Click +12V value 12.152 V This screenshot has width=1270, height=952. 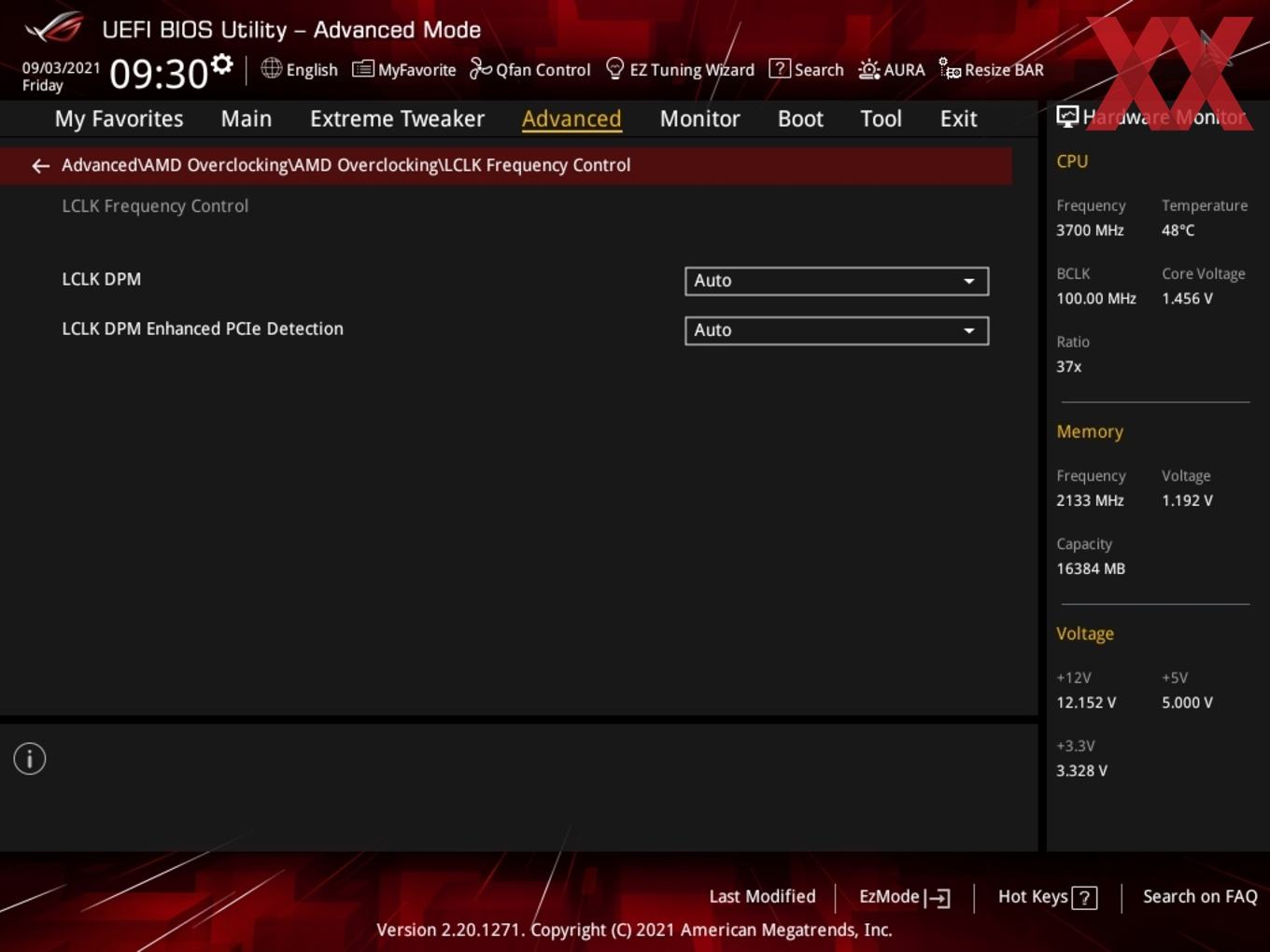1086,703
